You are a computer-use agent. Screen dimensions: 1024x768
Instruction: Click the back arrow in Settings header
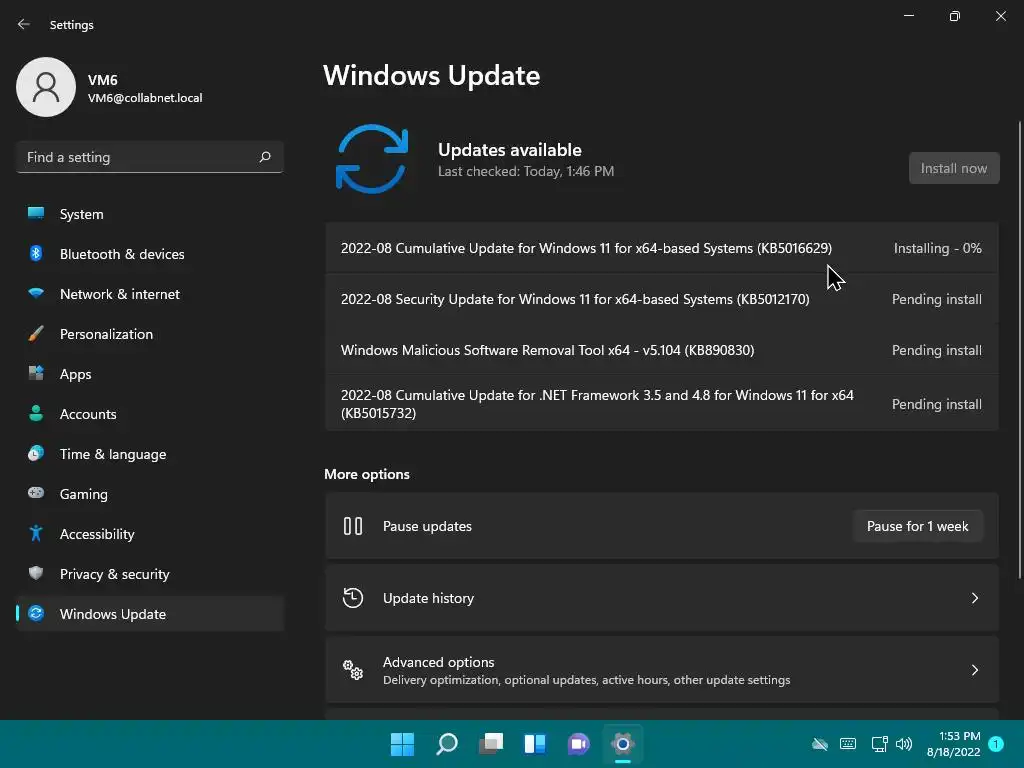tap(24, 24)
